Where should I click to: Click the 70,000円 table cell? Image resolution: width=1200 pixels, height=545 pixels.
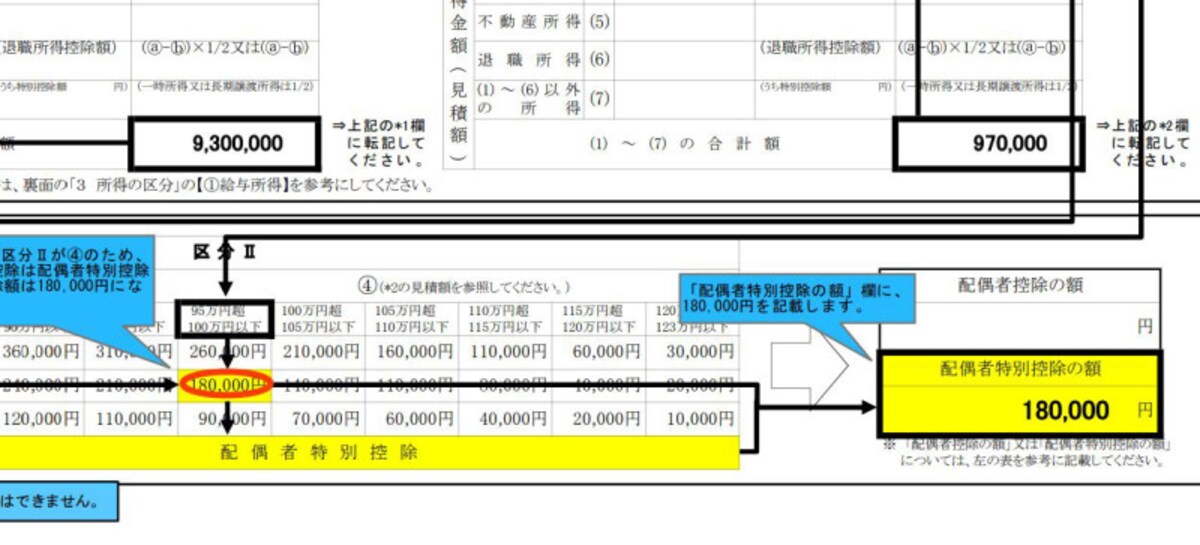319,419
